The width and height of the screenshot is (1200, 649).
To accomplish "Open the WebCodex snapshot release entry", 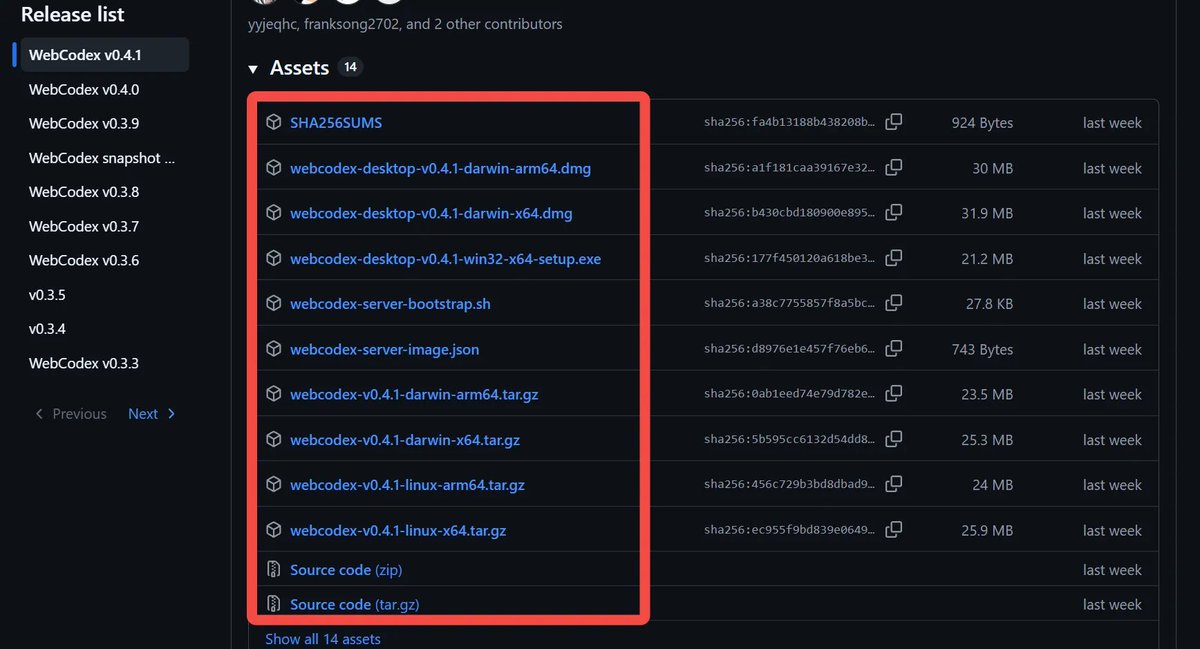I will point(102,158).
